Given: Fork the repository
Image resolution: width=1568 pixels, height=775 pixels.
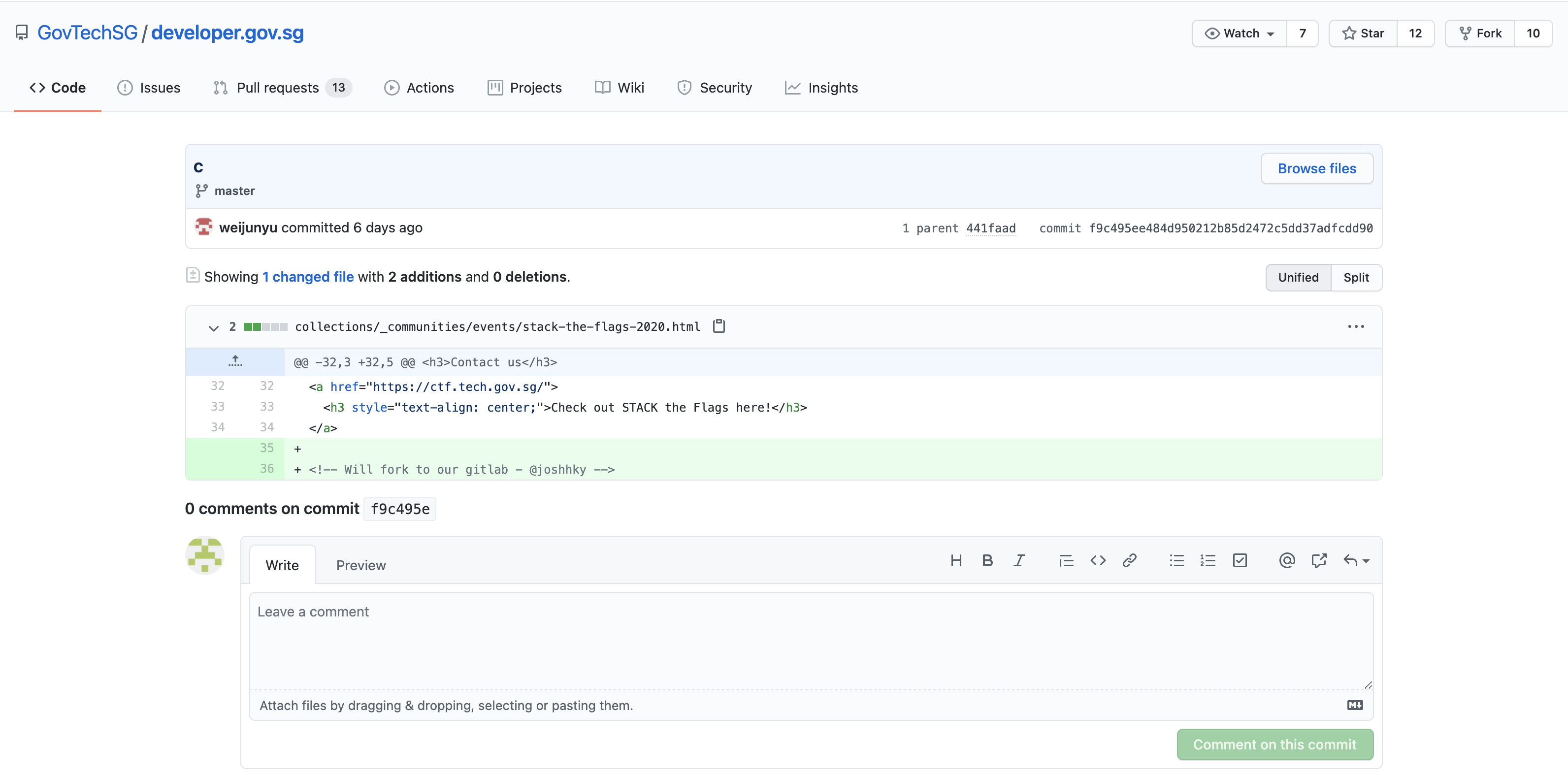Looking at the screenshot, I should (1480, 33).
